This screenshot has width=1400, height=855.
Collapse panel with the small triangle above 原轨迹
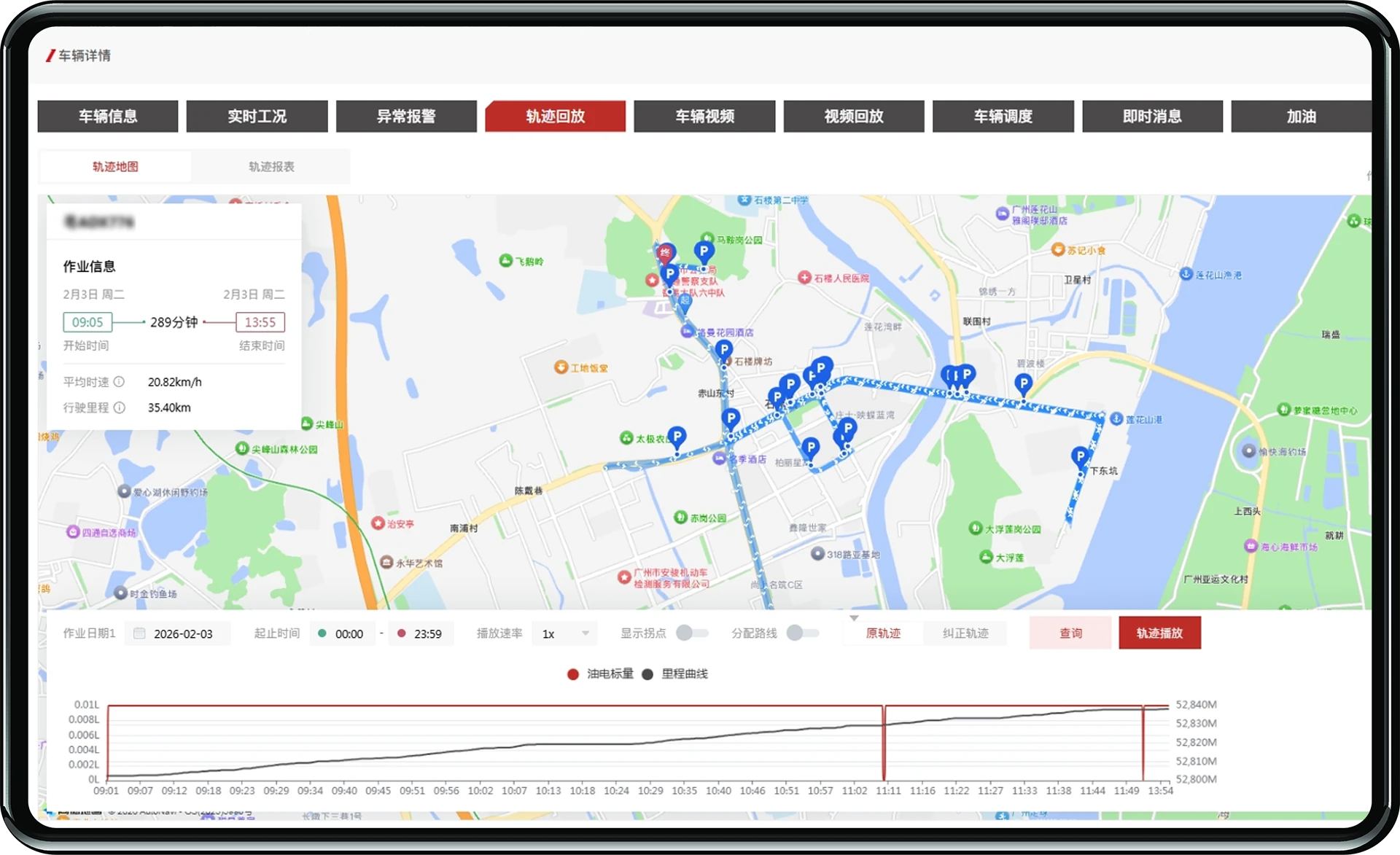(854, 618)
